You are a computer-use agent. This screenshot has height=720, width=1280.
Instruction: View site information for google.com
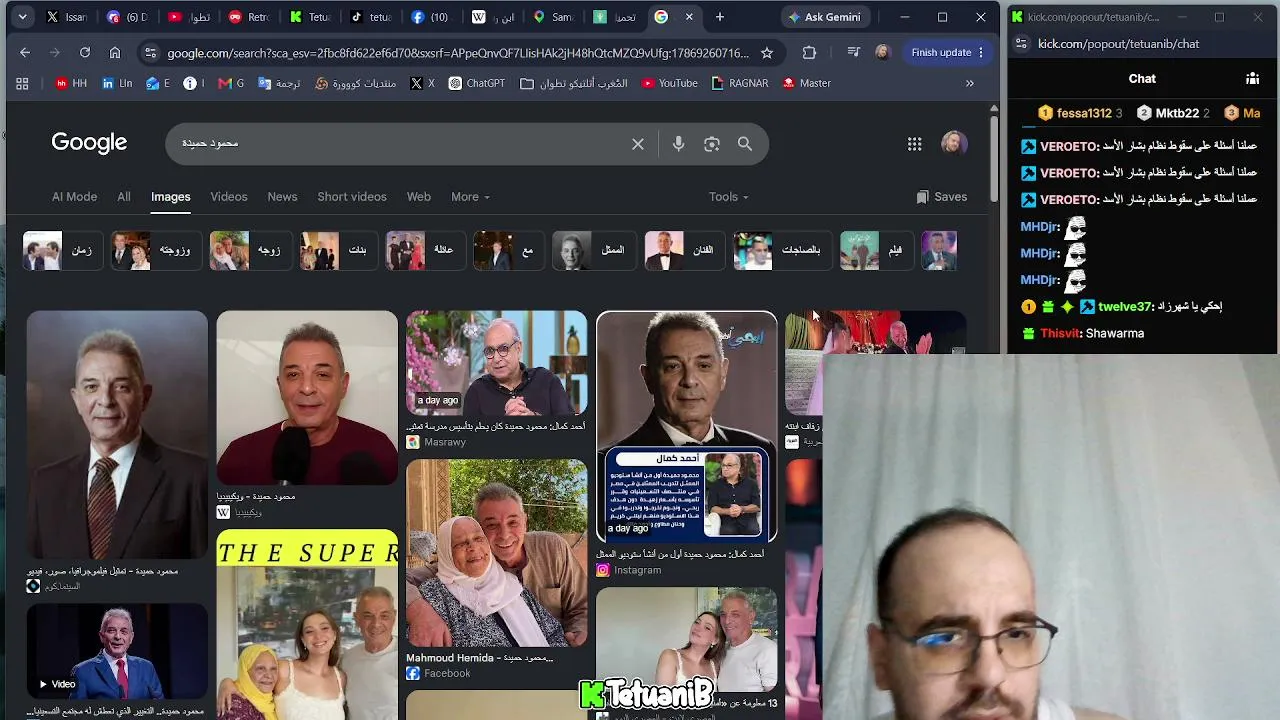click(x=149, y=53)
